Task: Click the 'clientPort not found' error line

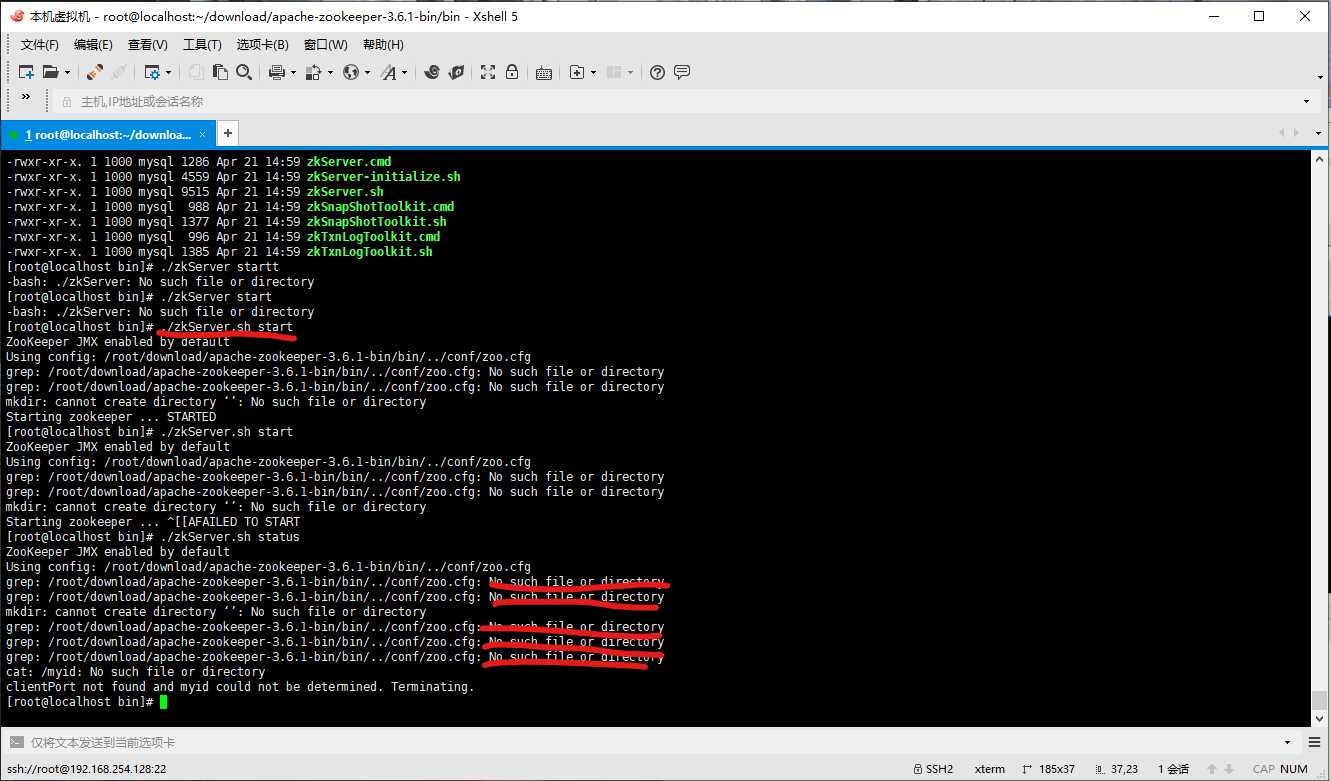Action: [240, 687]
